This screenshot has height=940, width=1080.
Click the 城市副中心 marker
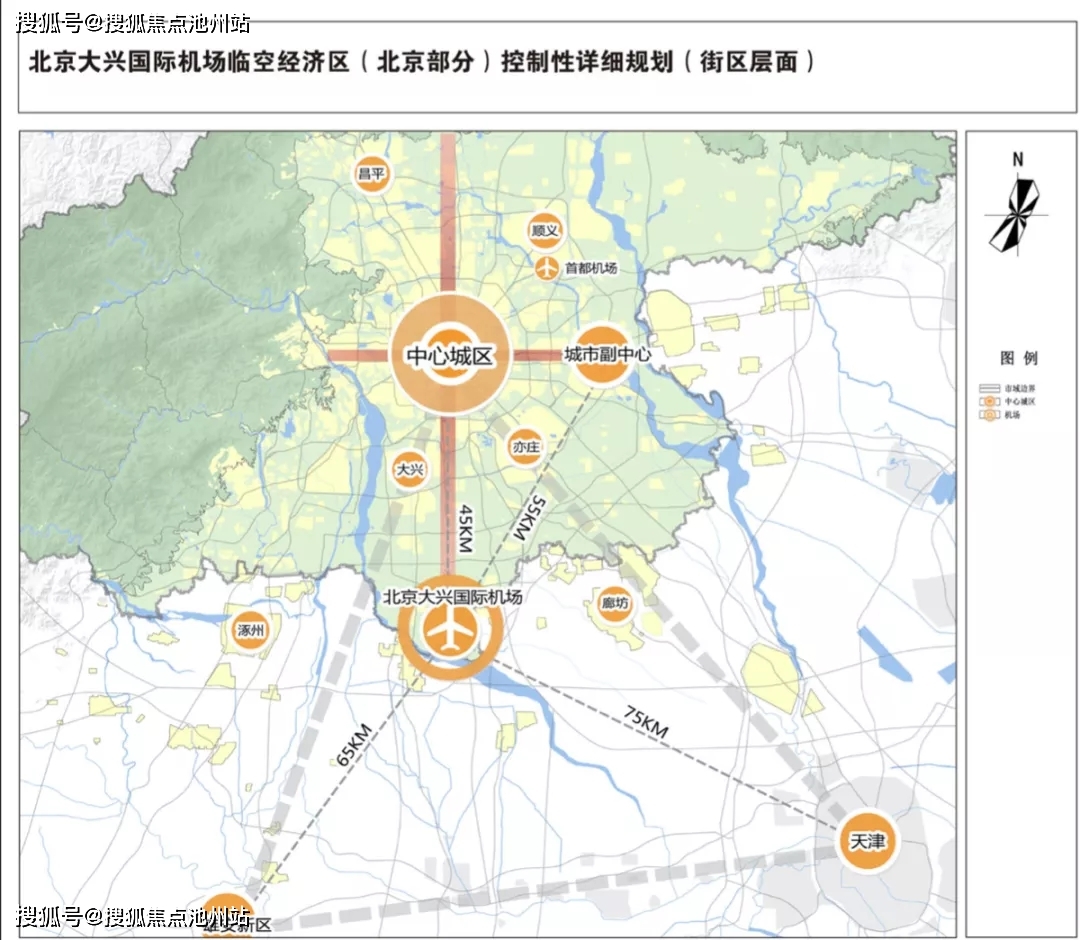point(605,355)
